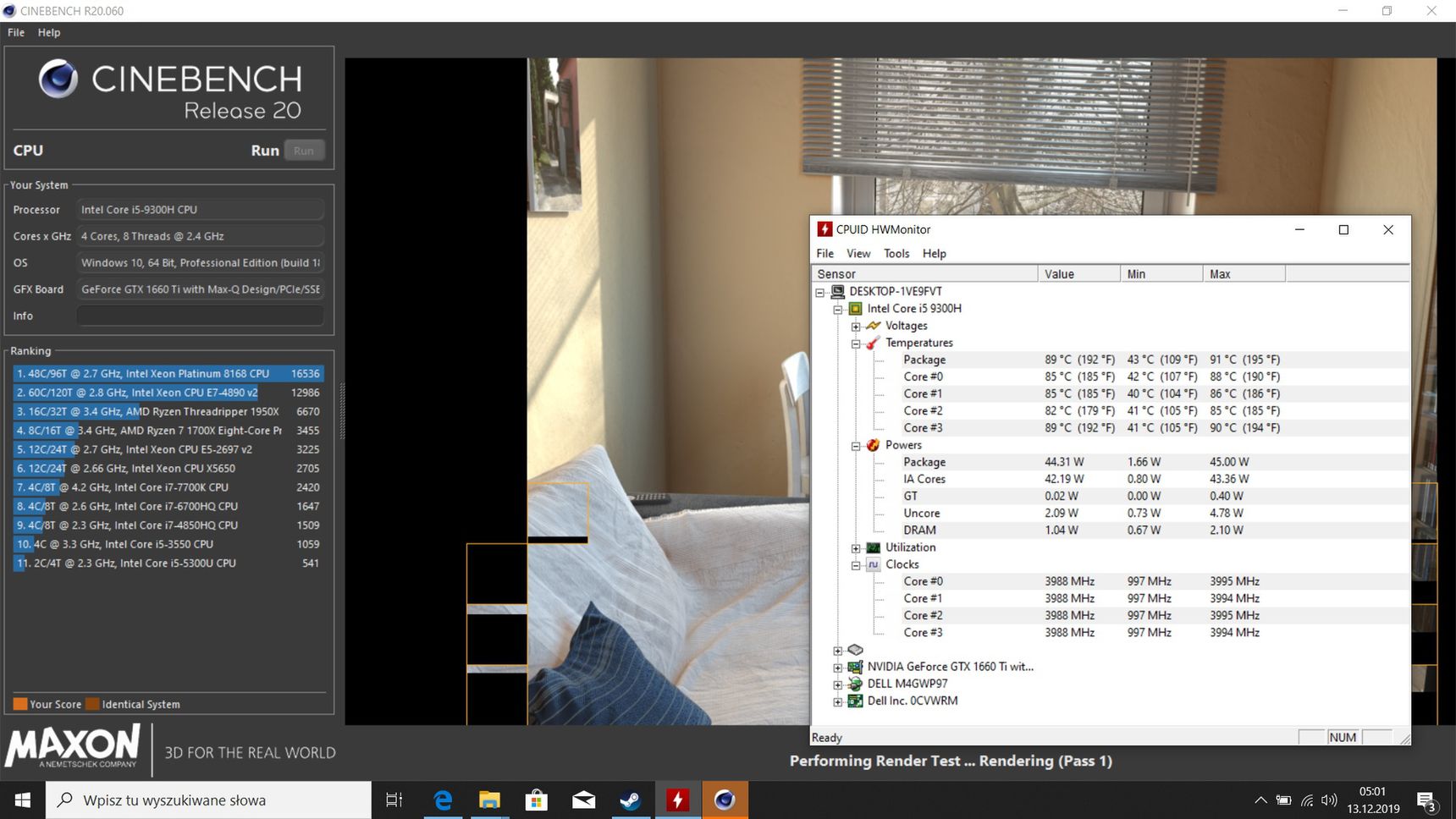This screenshot has height=819, width=1456.
Task: Collapse the Temperatures node
Action: click(856, 344)
